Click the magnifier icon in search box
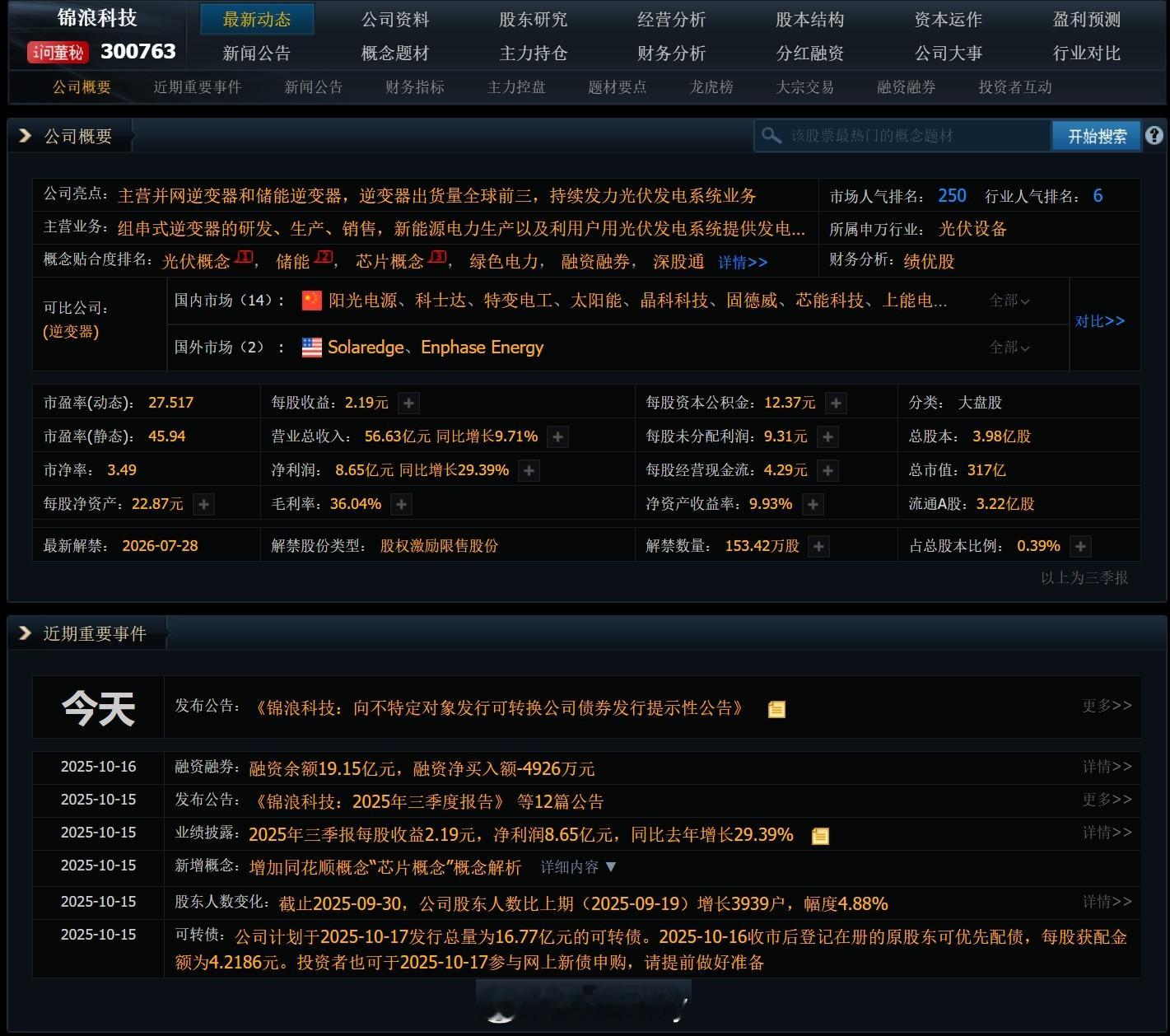This screenshot has width=1170, height=1036. tap(771, 136)
